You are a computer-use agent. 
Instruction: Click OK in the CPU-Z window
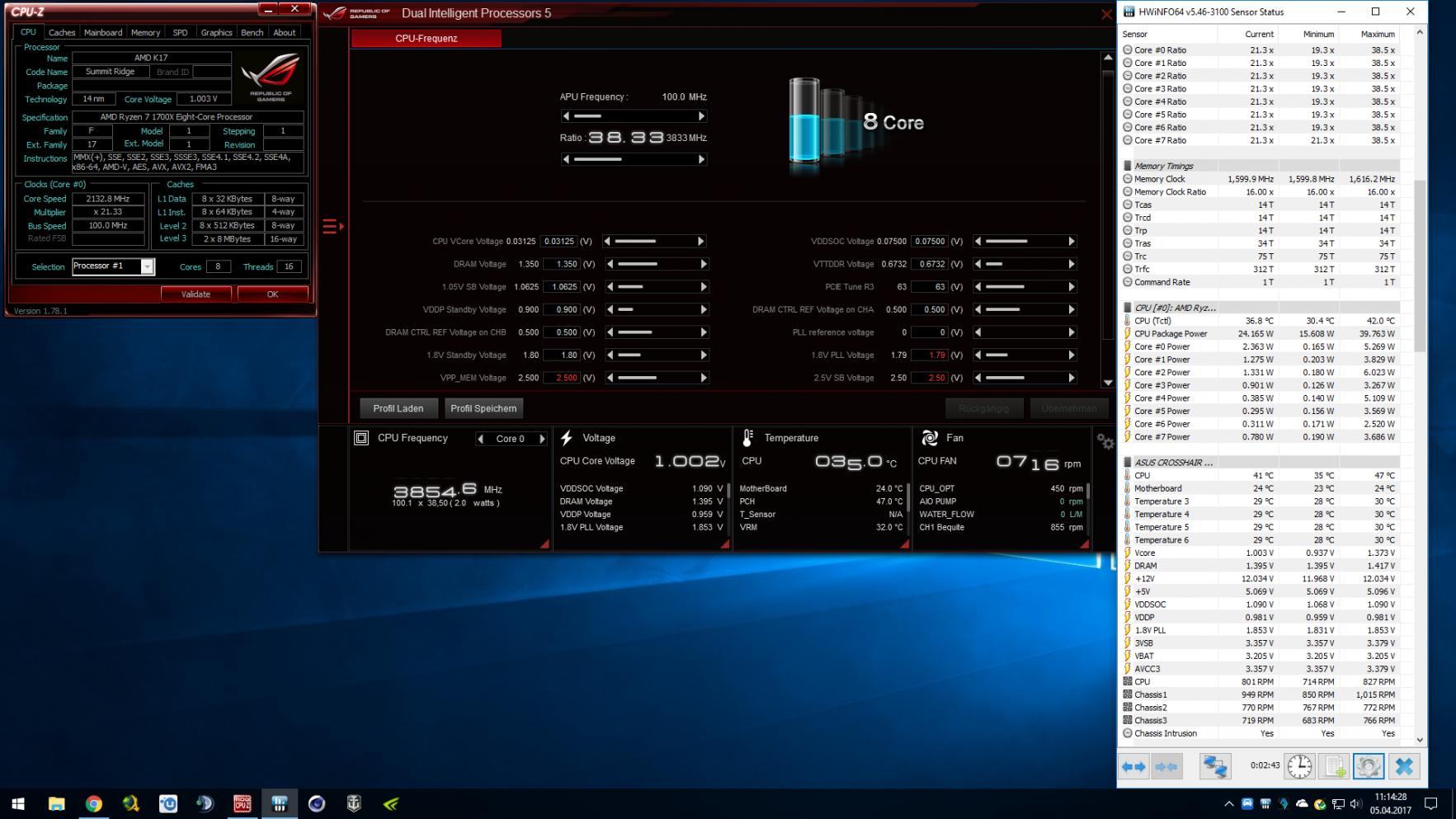(272, 294)
